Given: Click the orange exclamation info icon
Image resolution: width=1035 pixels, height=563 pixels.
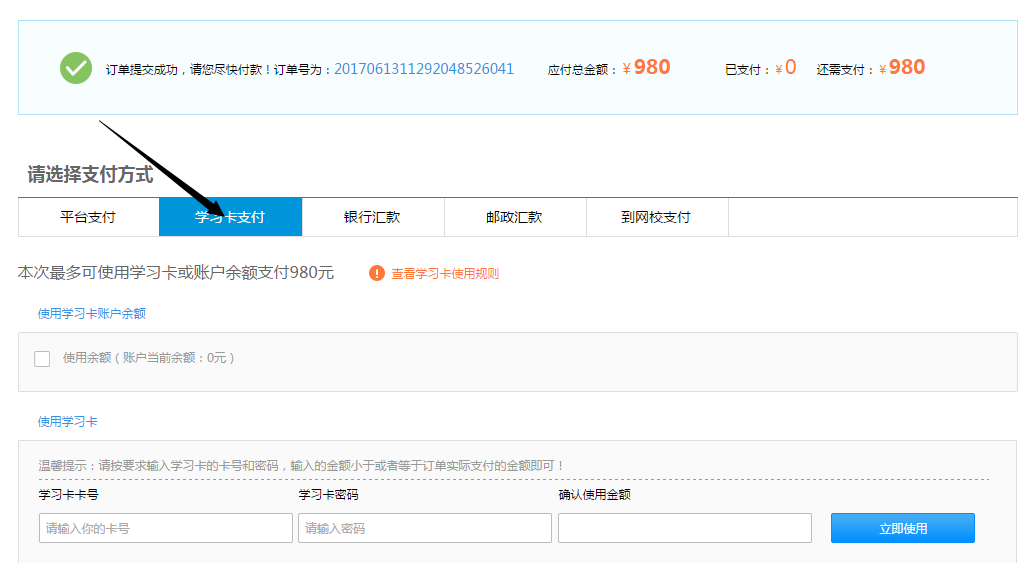Looking at the screenshot, I should pos(377,273).
